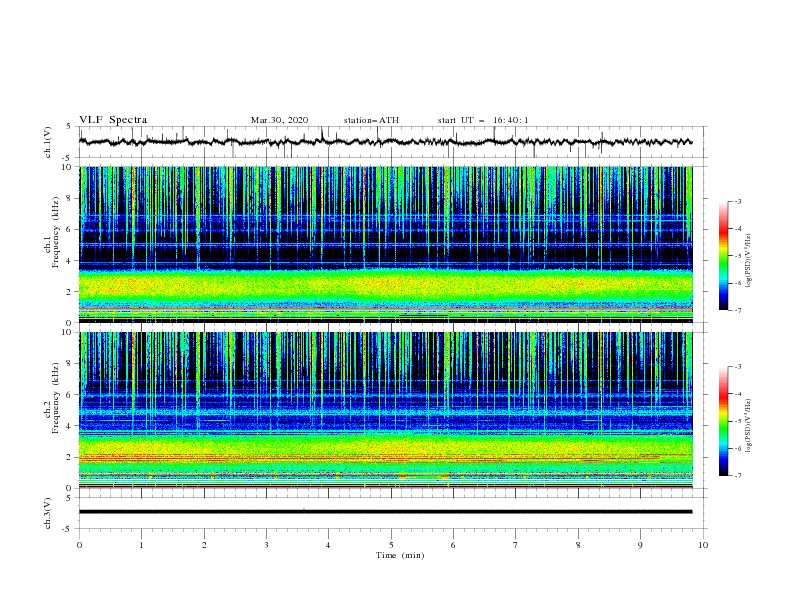
Task: Click the ch.1 Frequency (kHz) axis label
Action: click(52, 233)
